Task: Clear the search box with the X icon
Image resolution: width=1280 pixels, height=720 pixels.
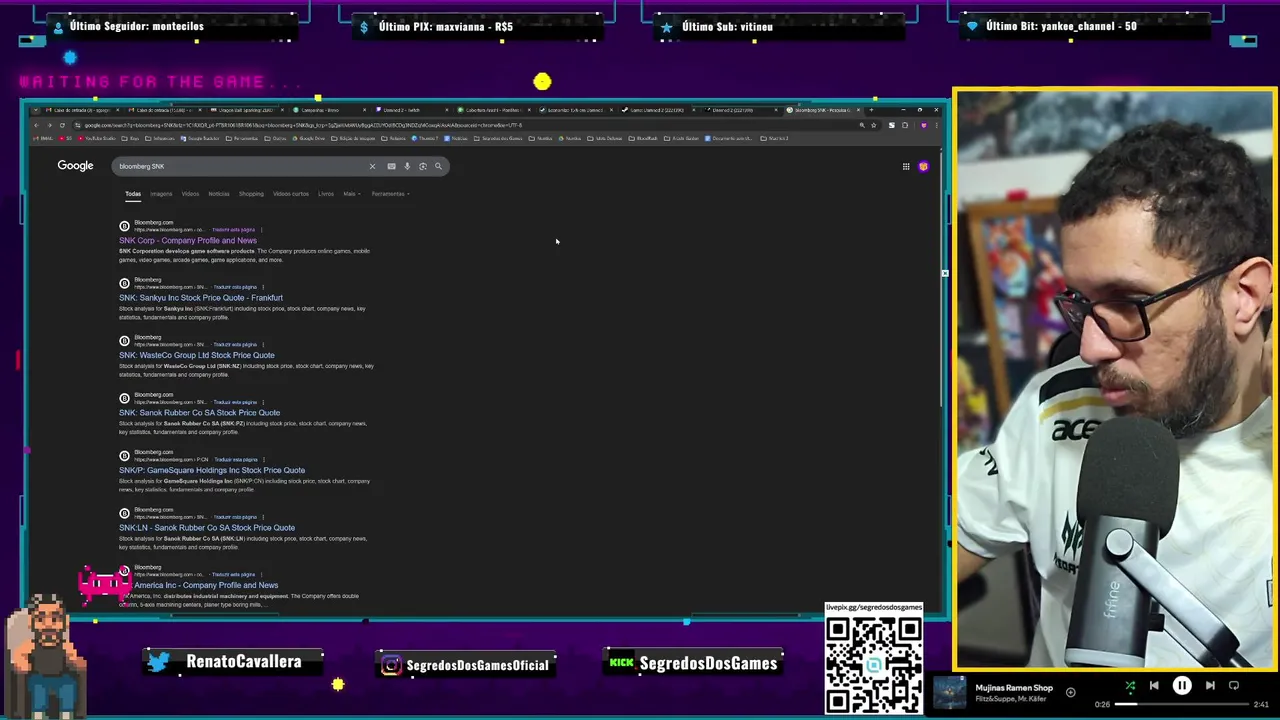Action: (372, 166)
